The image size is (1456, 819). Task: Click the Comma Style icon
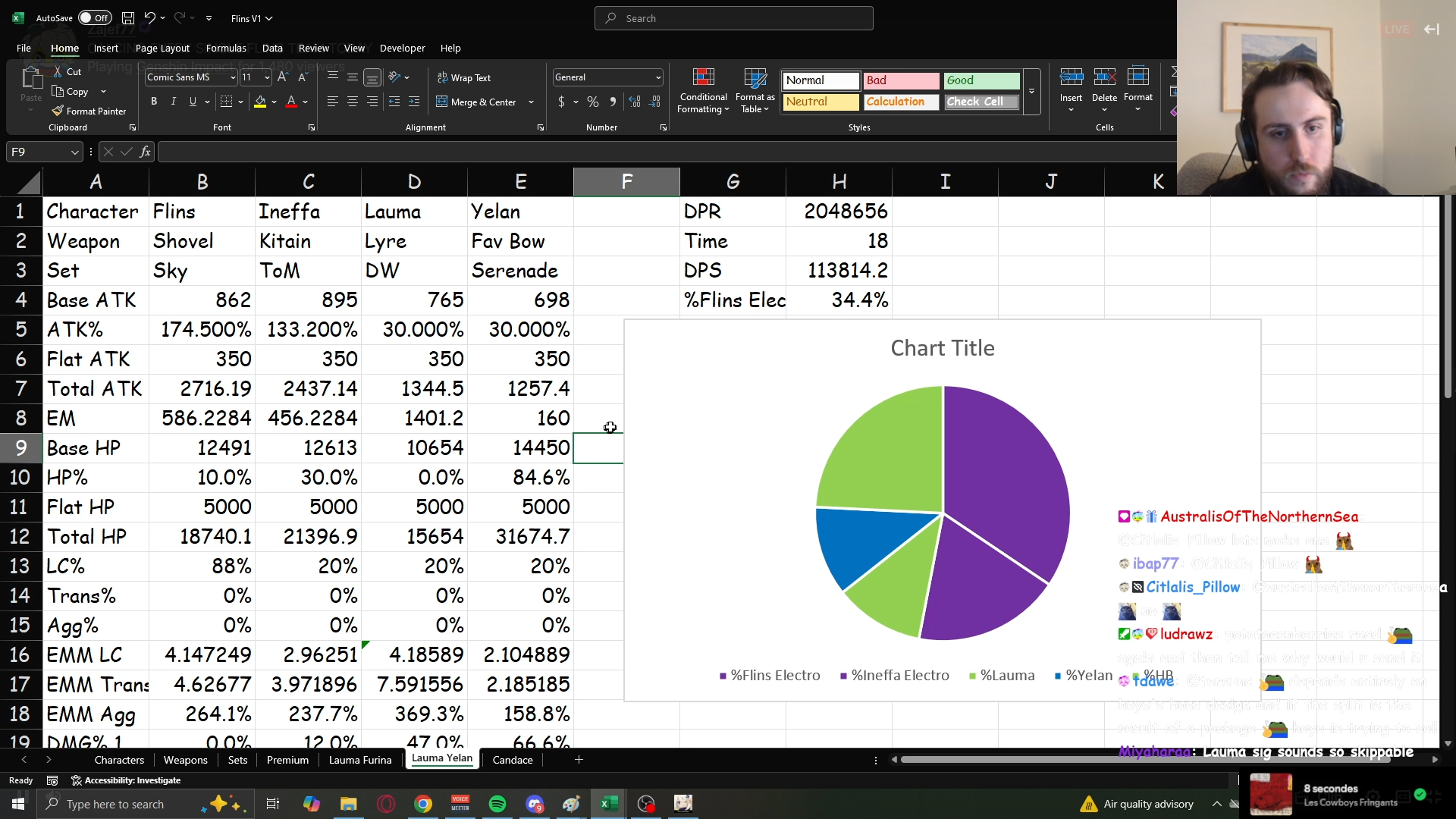tap(613, 102)
